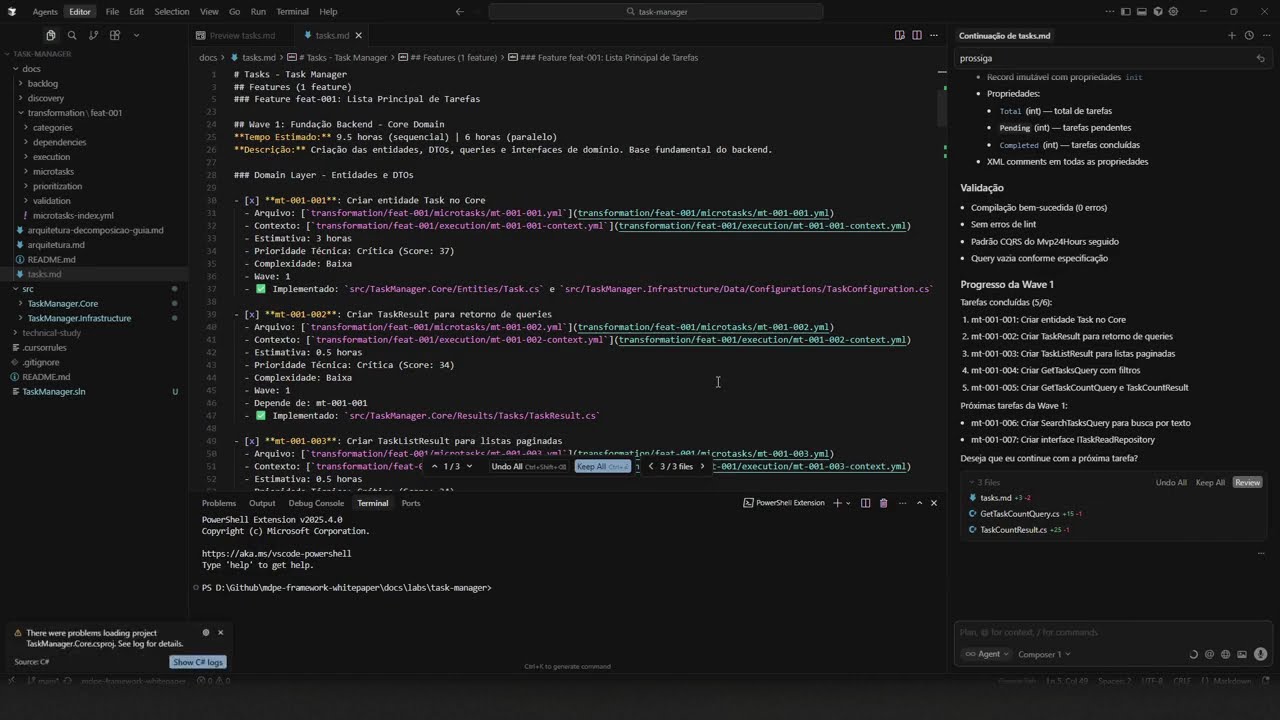Open the Agent mode dropdown in chat
The image size is (1280, 720).
click(x=986, y=654)
